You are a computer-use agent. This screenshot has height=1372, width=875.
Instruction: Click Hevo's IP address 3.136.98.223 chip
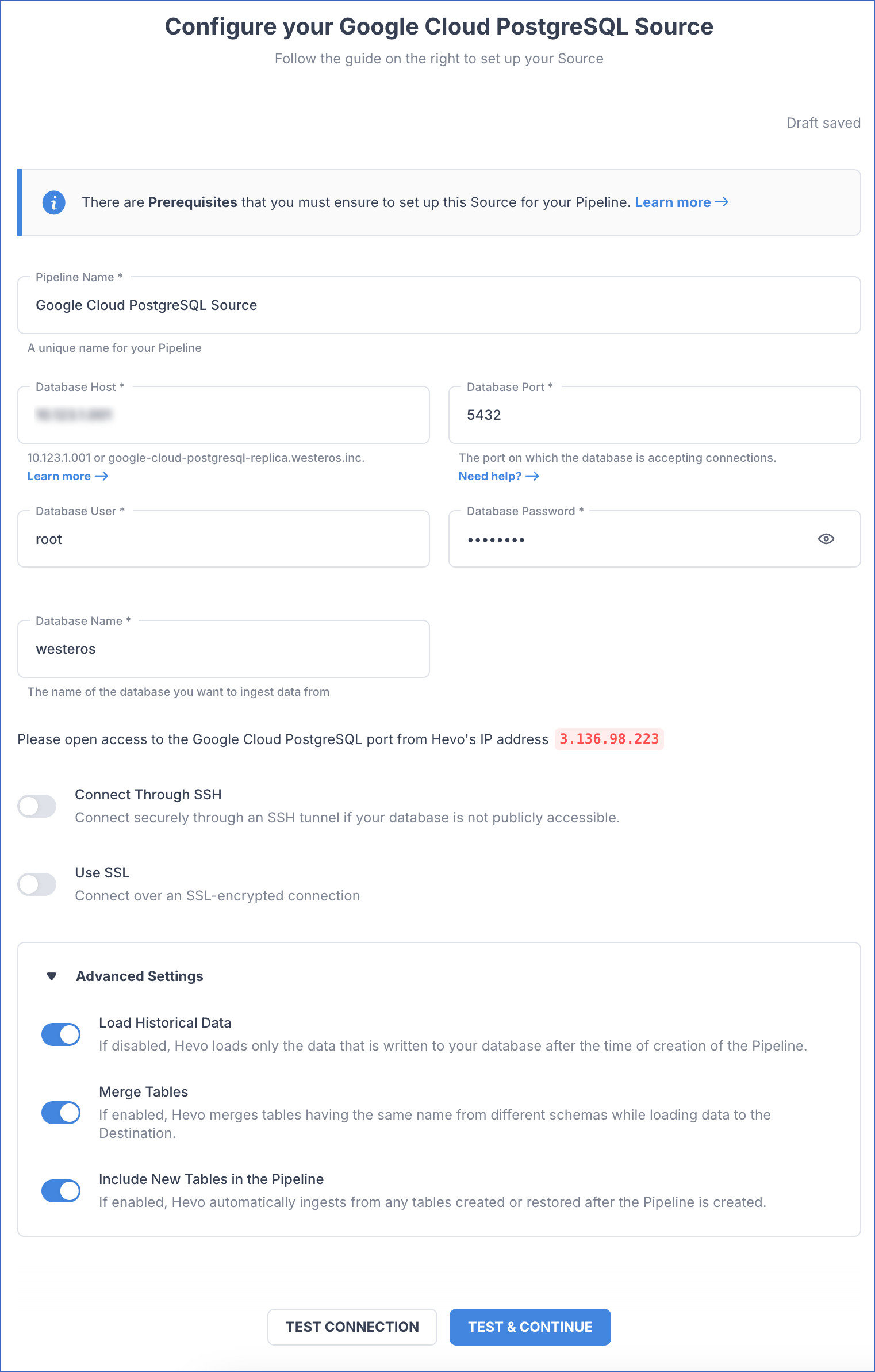(609, 739)
